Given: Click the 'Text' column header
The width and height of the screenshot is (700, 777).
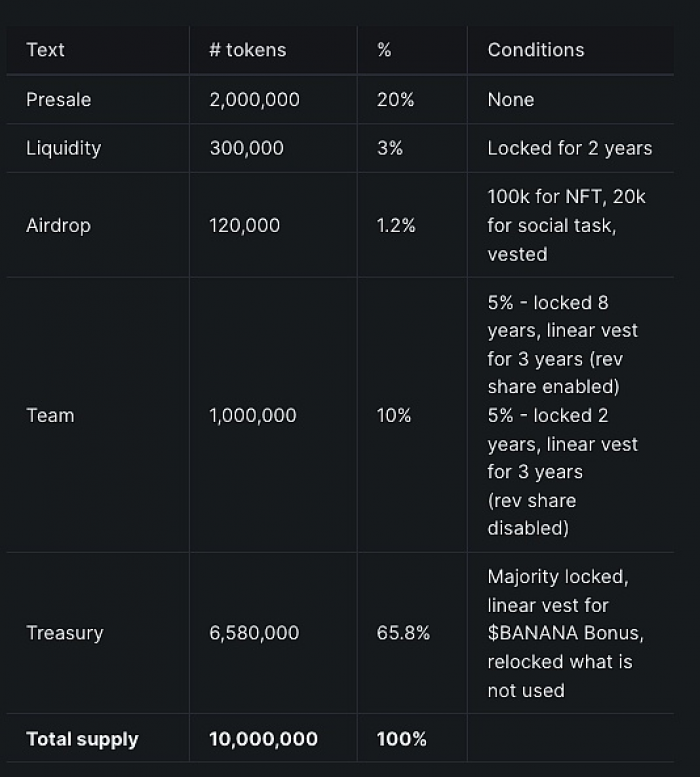Looking at the screenshot, I should (45, 50).
